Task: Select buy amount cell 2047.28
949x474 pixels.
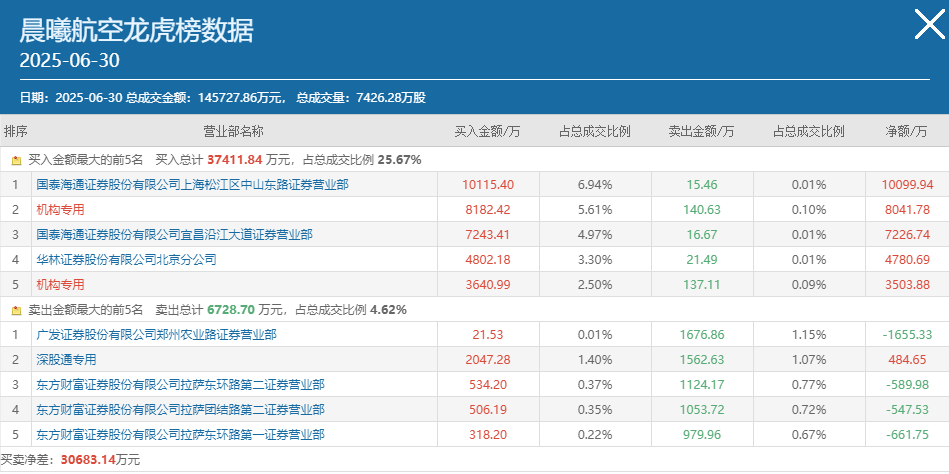Action: pyautogui.click(x=488, y=360)
